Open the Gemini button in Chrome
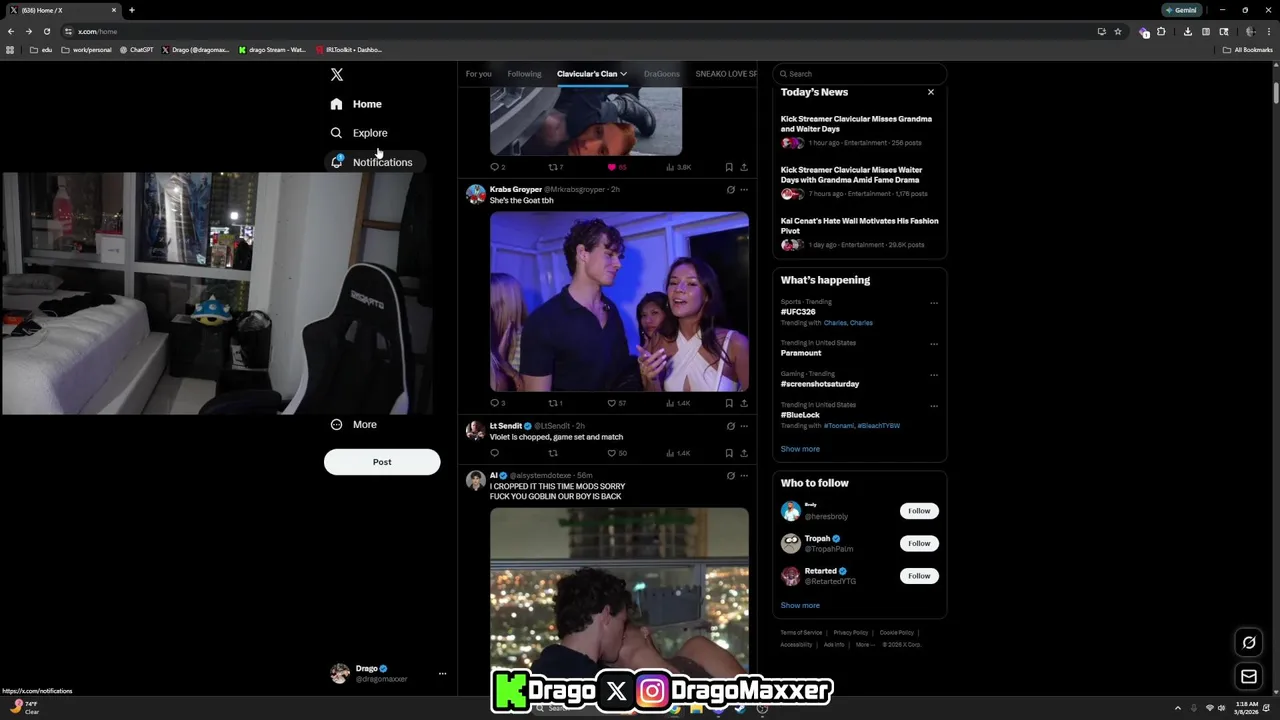This screenshot has width=1280, height=720. 1181,10
